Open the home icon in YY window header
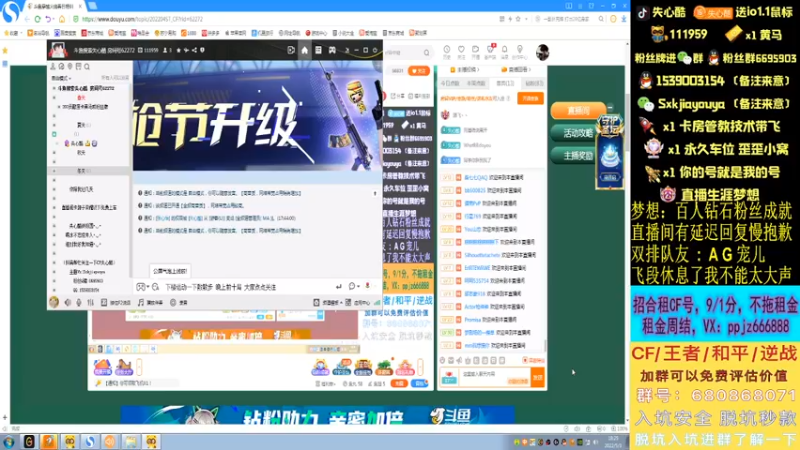The image size is (800, 450). tap(305, 50)
